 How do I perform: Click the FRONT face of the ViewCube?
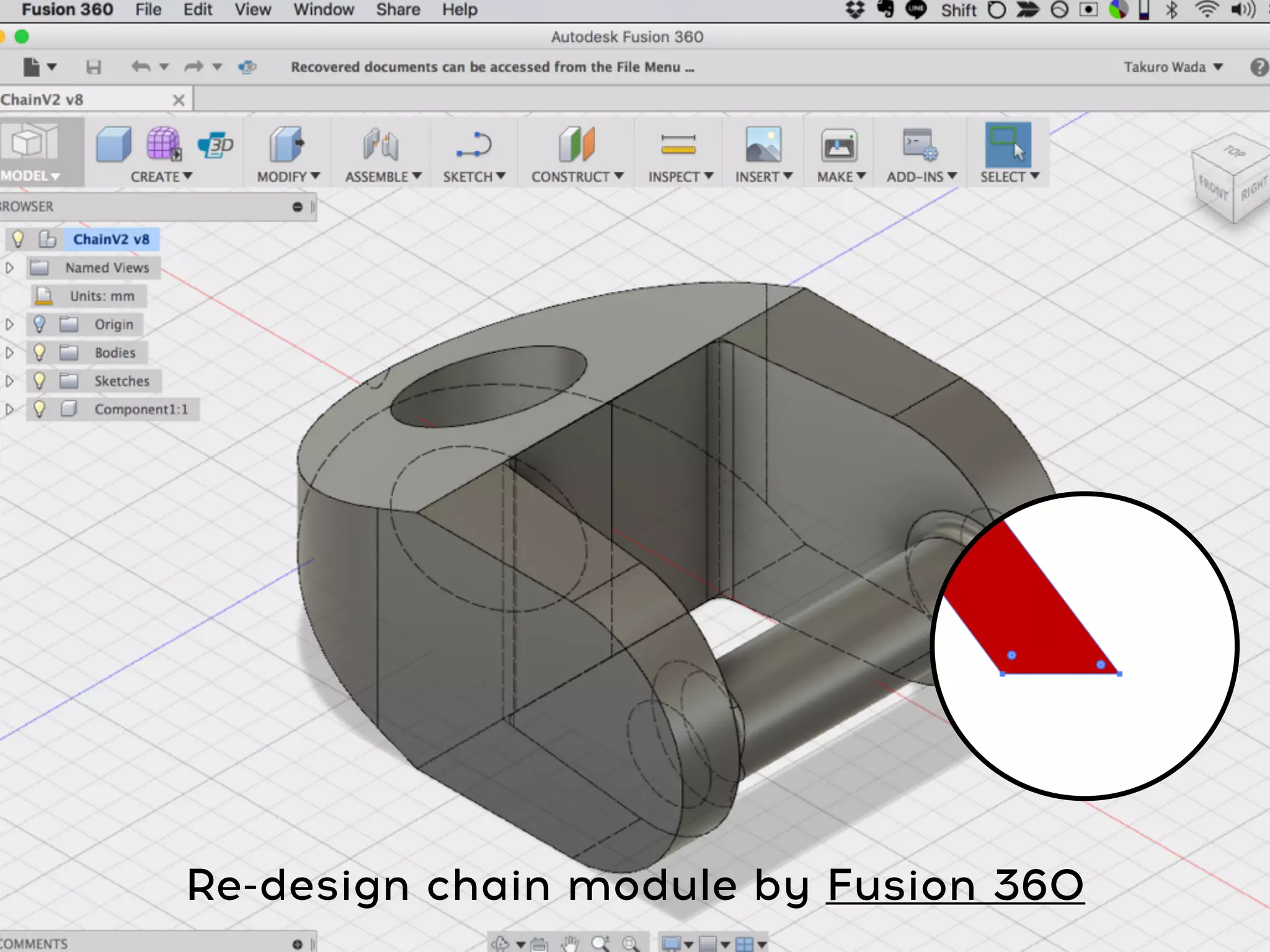click(1212, 187)
